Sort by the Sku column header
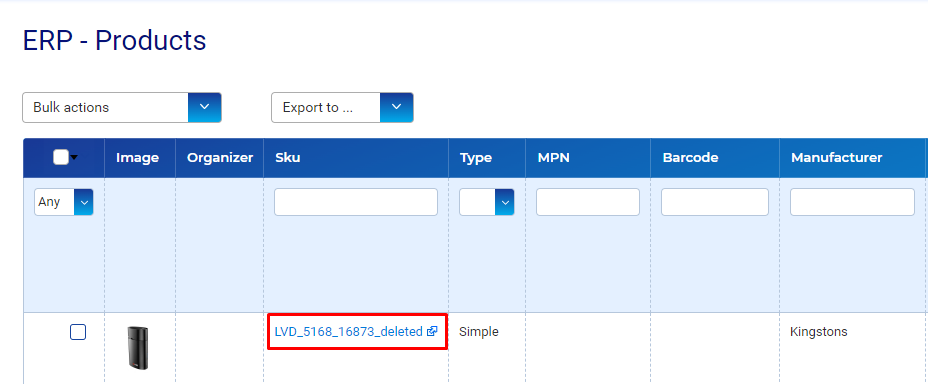This screenshot has height=384, width=928. pos(288,157)
